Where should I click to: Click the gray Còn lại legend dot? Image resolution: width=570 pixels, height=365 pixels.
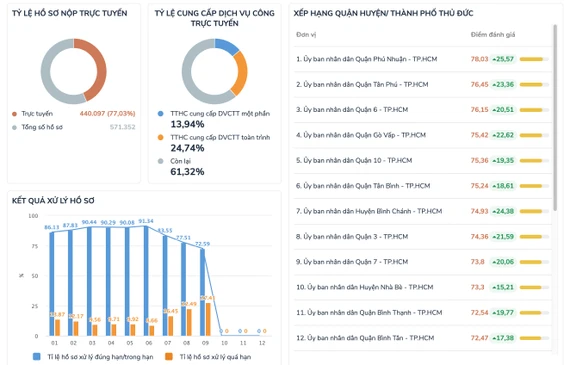(x=160, y=161)
